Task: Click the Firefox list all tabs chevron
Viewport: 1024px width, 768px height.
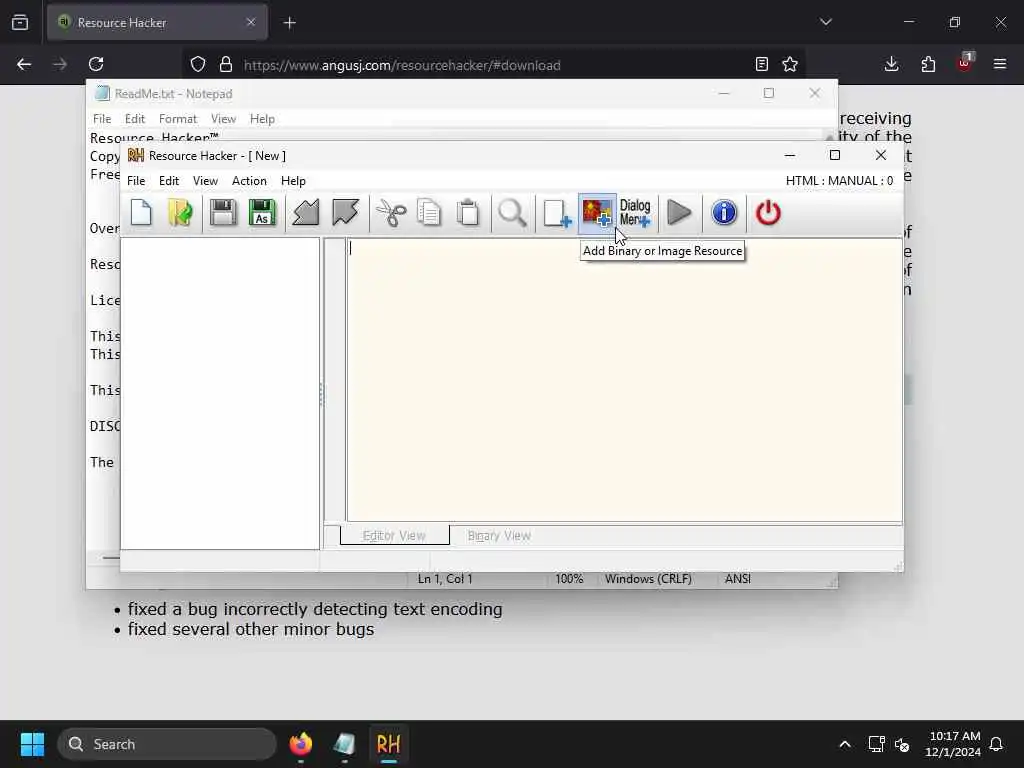Action: coord(826,22)
